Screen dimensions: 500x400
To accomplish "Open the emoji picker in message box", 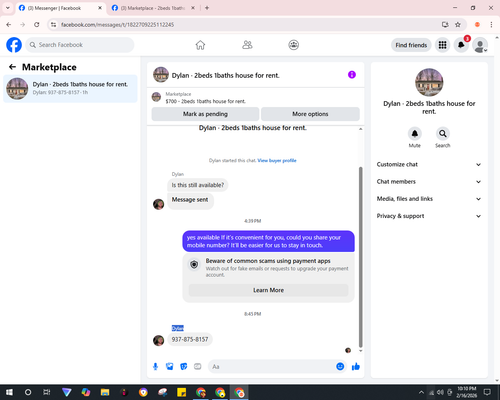I will tap(340, 366).
